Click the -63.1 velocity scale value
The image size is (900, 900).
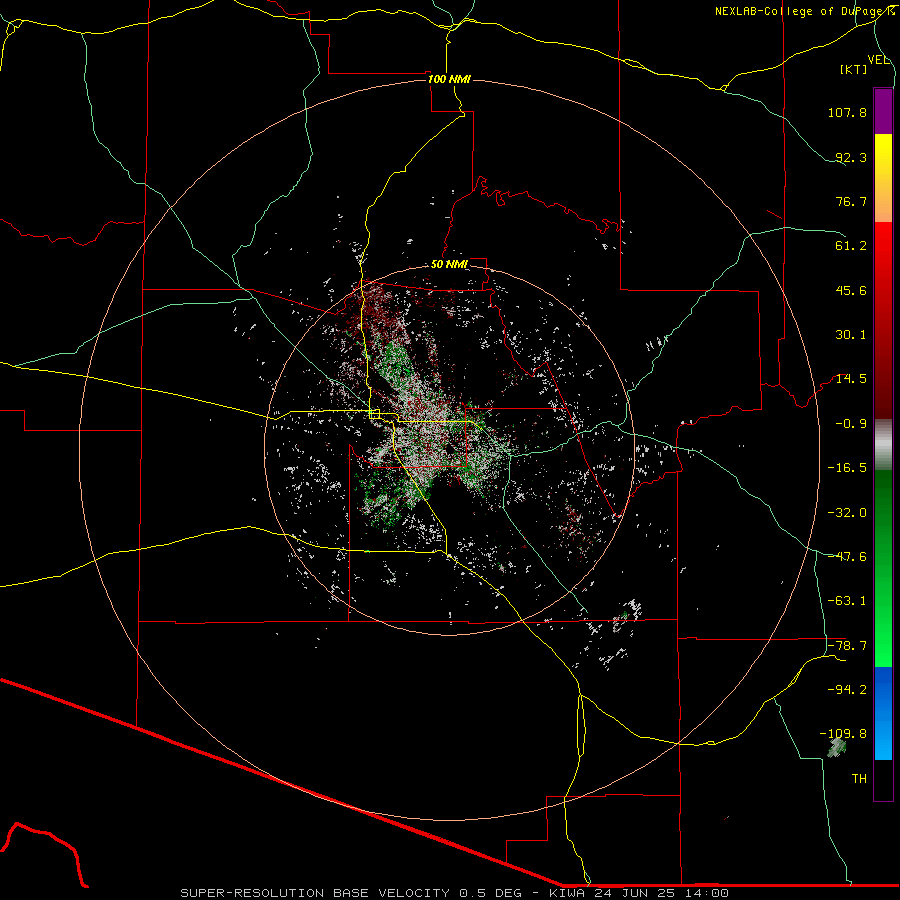click(847, 601)
